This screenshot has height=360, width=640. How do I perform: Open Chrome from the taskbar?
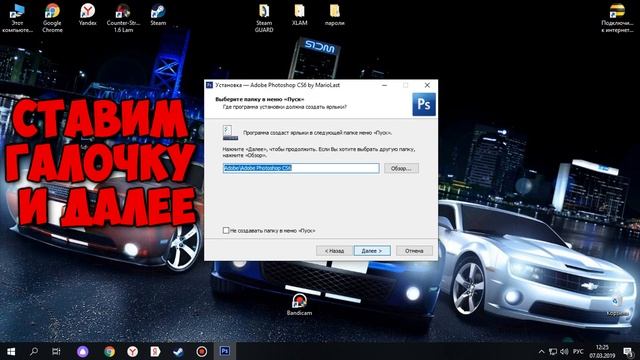[109, 351]
